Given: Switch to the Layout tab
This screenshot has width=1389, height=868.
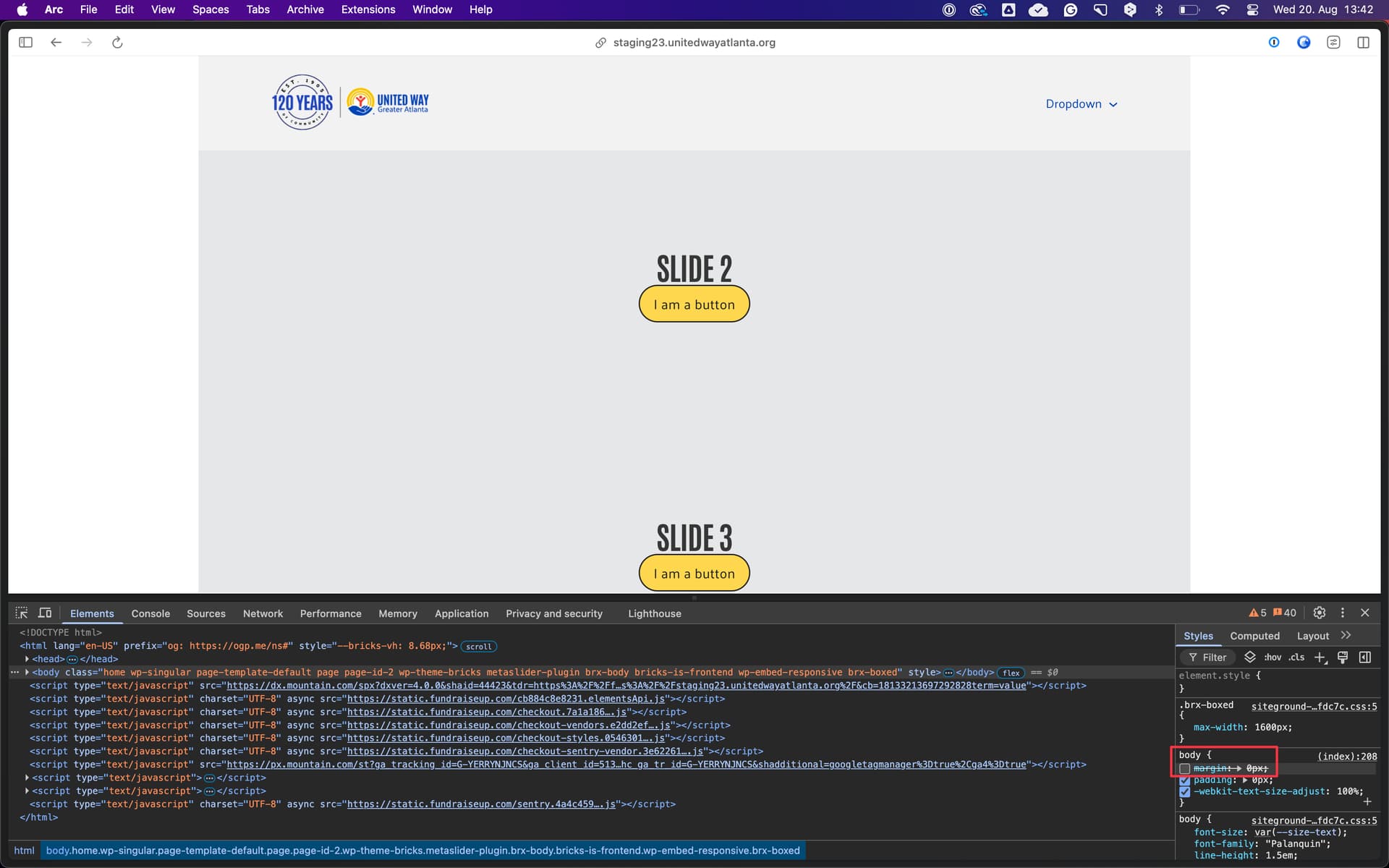Looking at the screenshot, I should (x=1312, y=636).
